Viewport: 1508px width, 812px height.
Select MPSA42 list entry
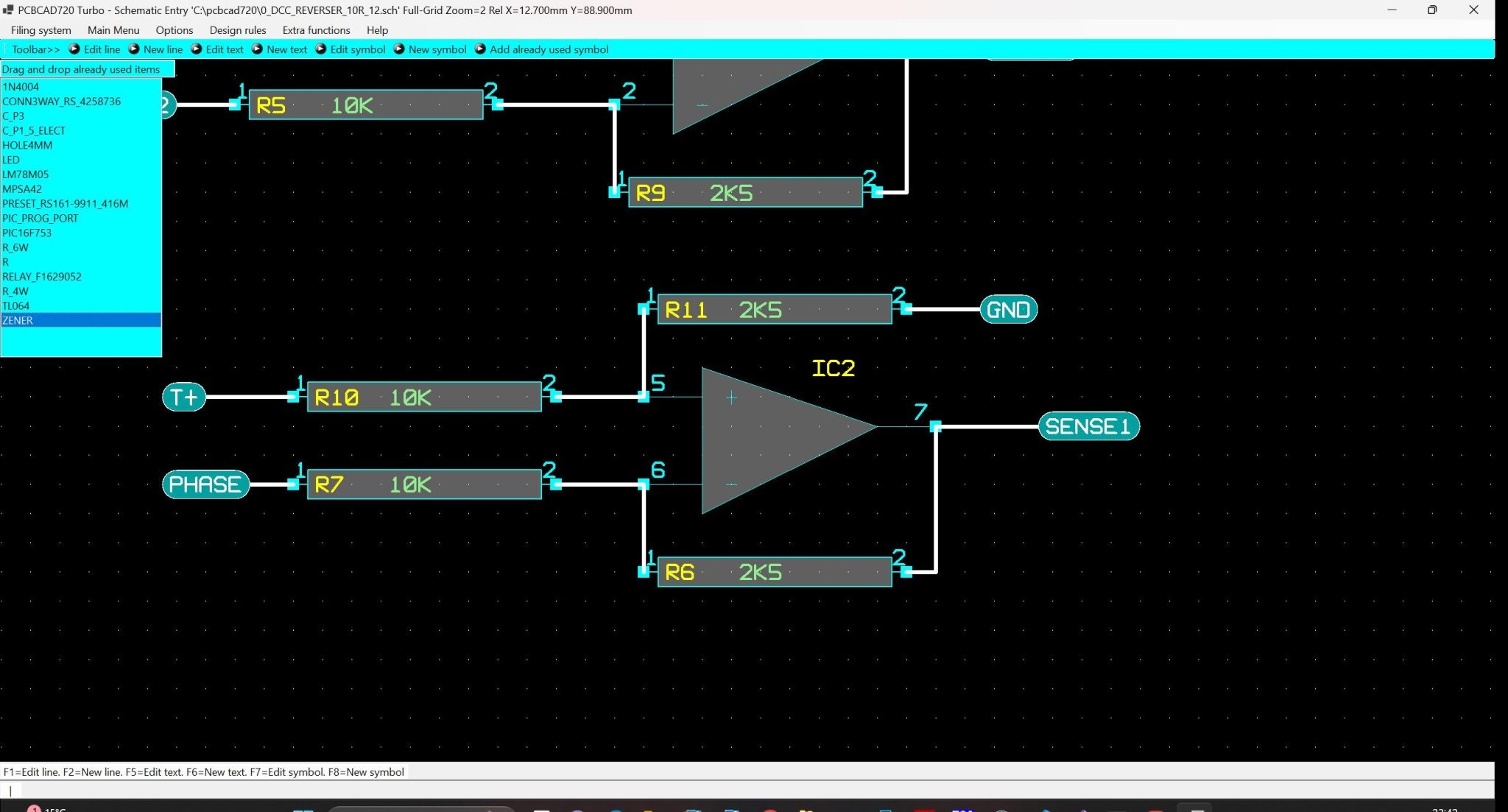click(x=81, y=189)
